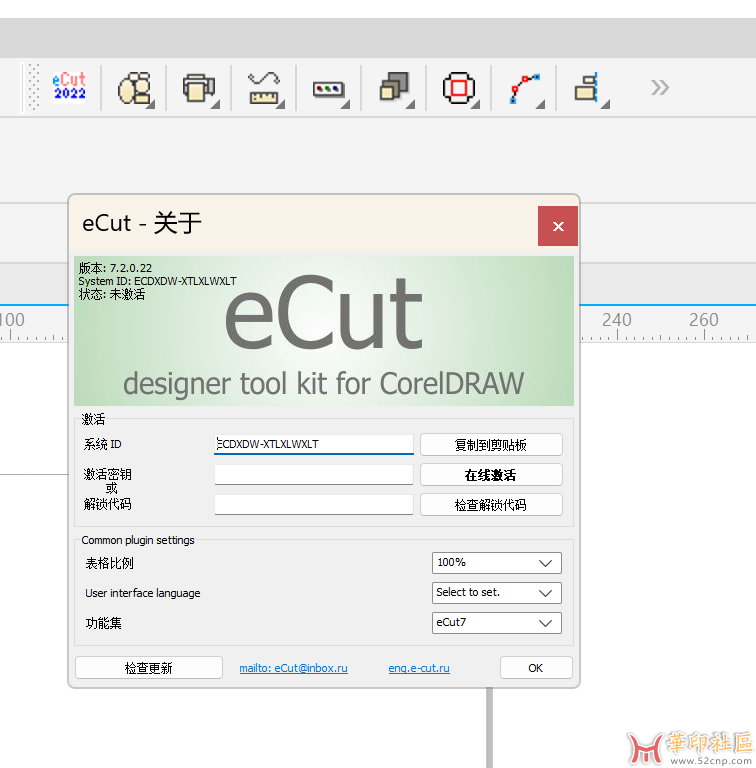Open the eCut 2022 toolbar icon
Viewport: 756px width, 768px height.
(x=69, y=87)
